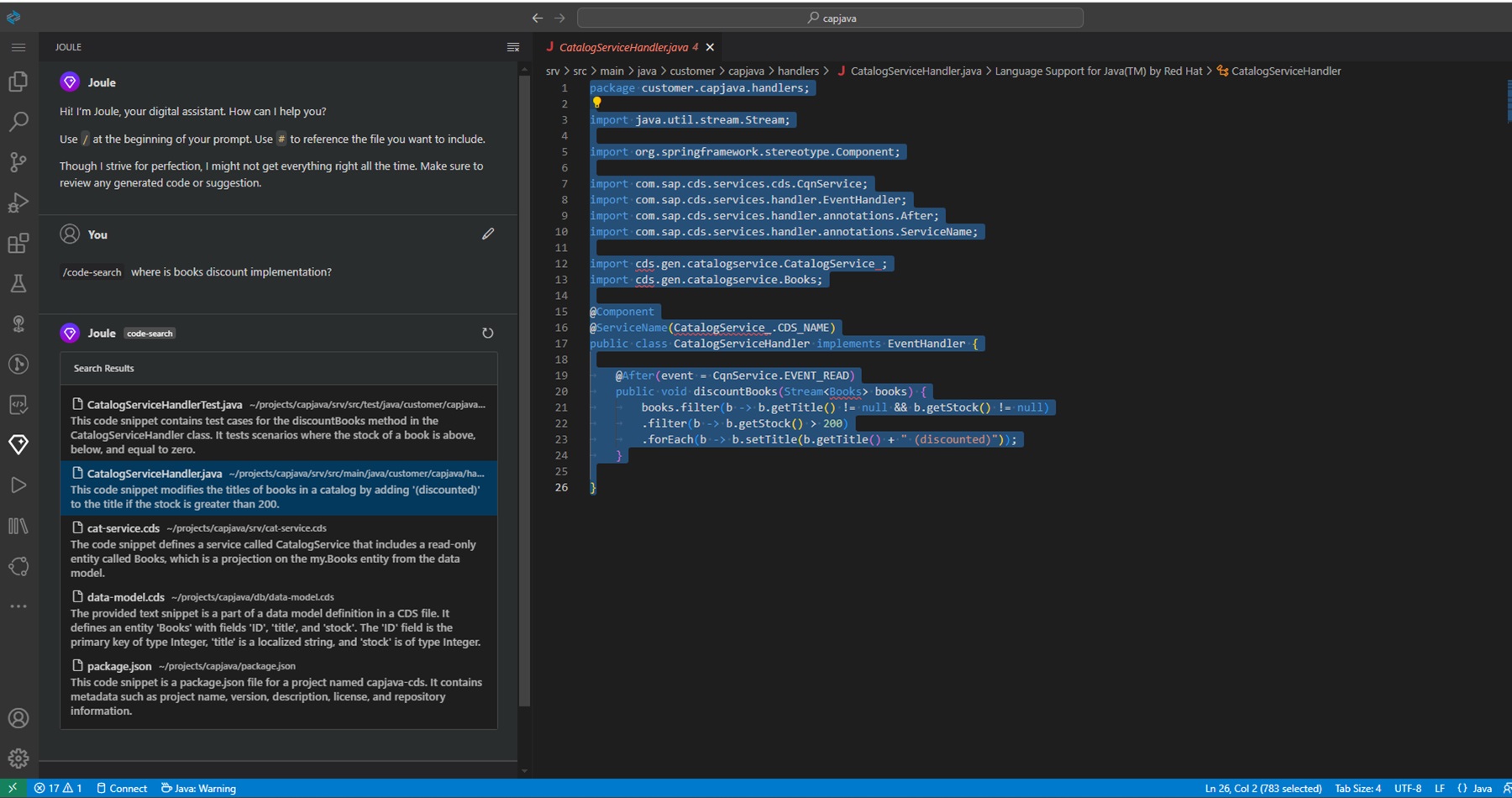Open CatalogServiceHandlerTest.java search result
This screenshot has height=798, width=1512.
coord(279,427)
